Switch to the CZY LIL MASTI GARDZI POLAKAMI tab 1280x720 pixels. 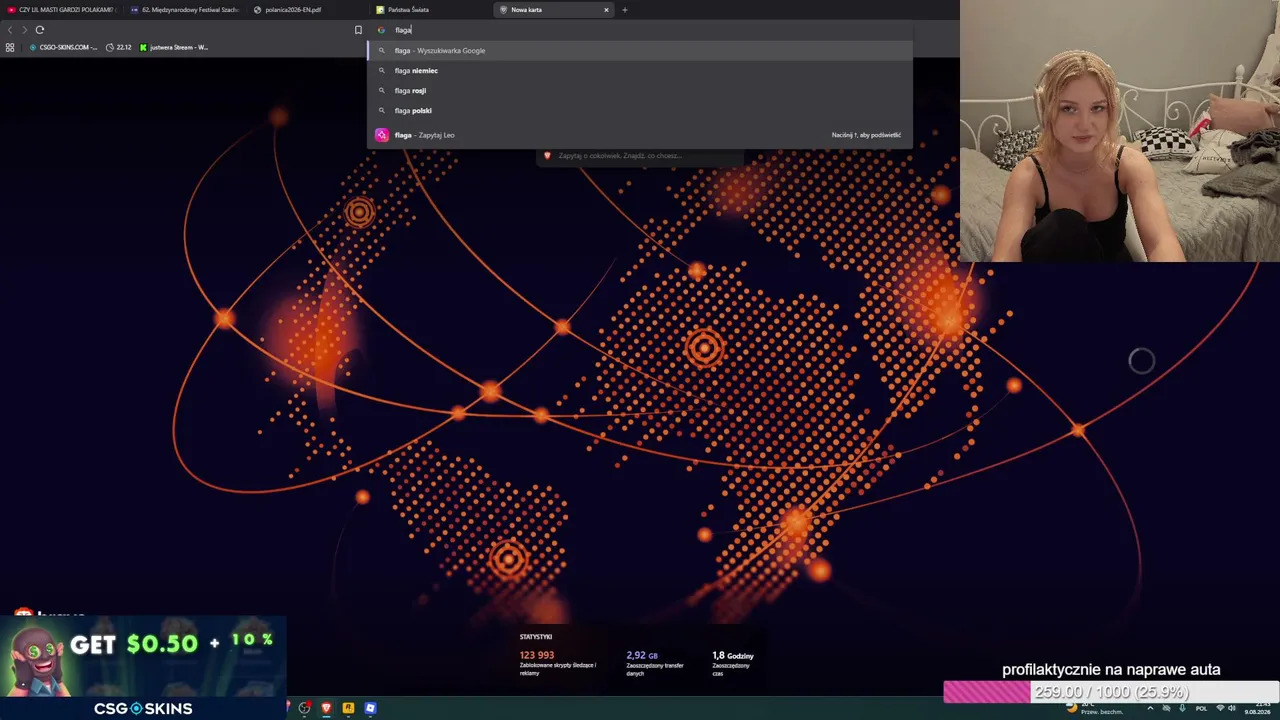pyautogui.click(x=61, y=10)
